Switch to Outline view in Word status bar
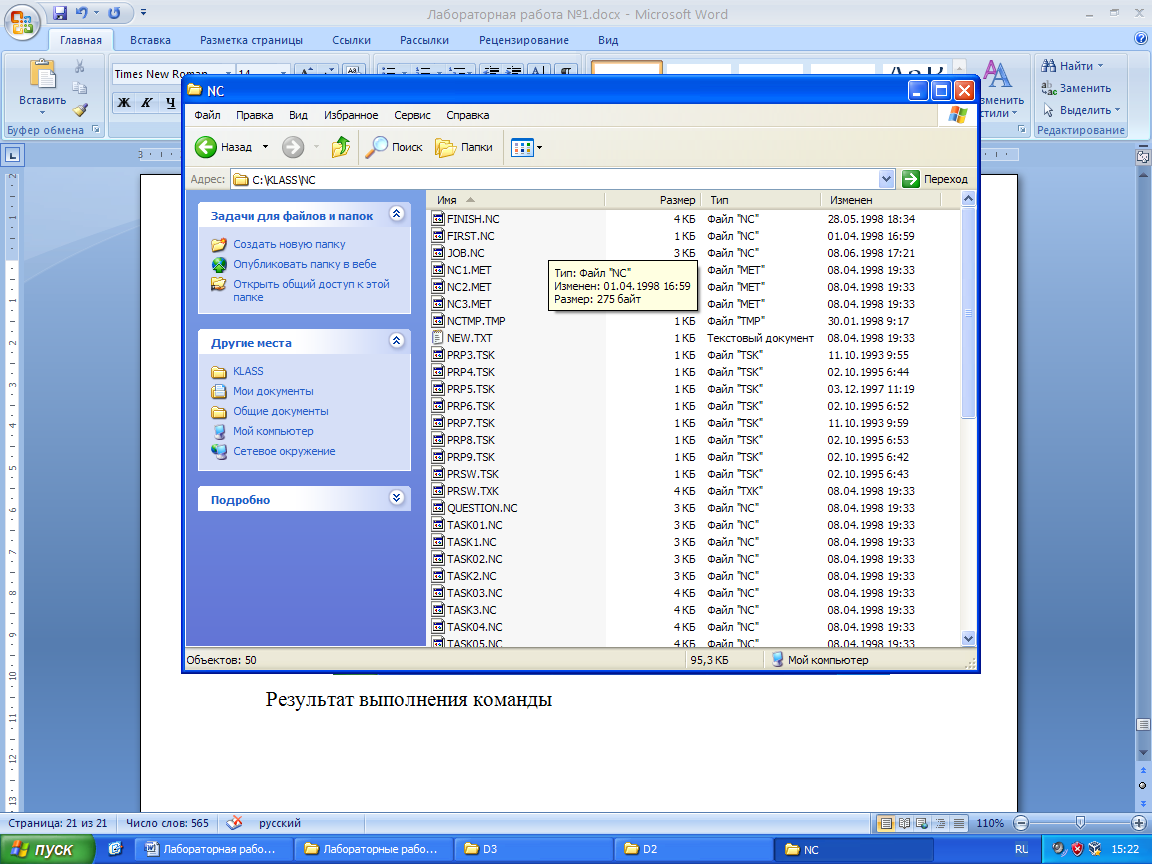This screenshot has height=864, width=1152. [x=940, y=824]
